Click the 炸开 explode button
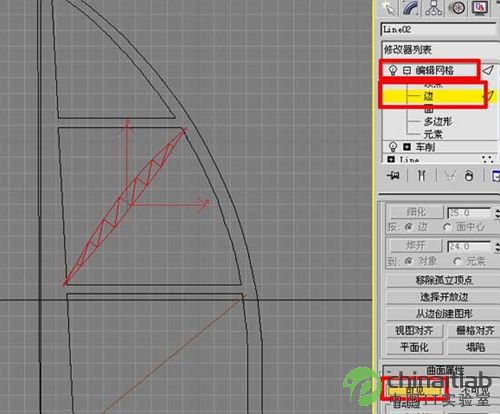The image size is (500, 414). [x=416, y=245]
